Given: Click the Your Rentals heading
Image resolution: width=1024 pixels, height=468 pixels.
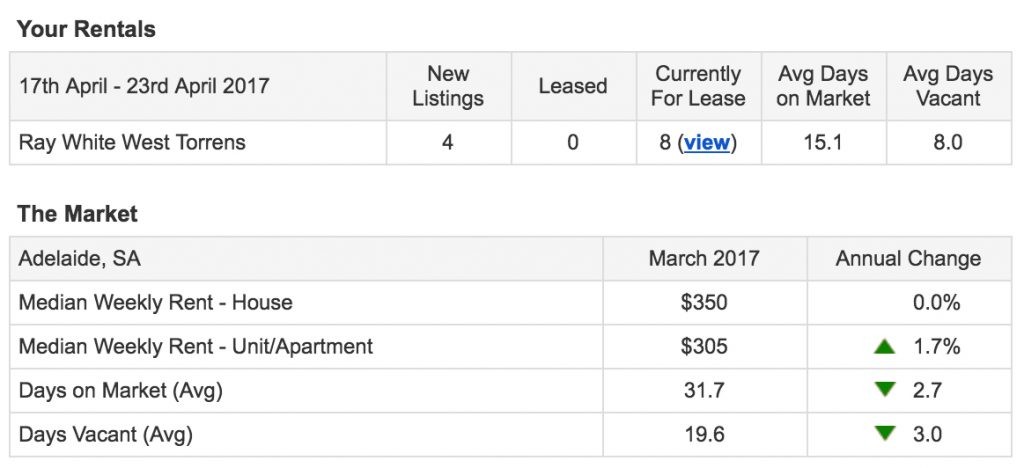Looking at the screenshot, I should [x=86, y=29].
